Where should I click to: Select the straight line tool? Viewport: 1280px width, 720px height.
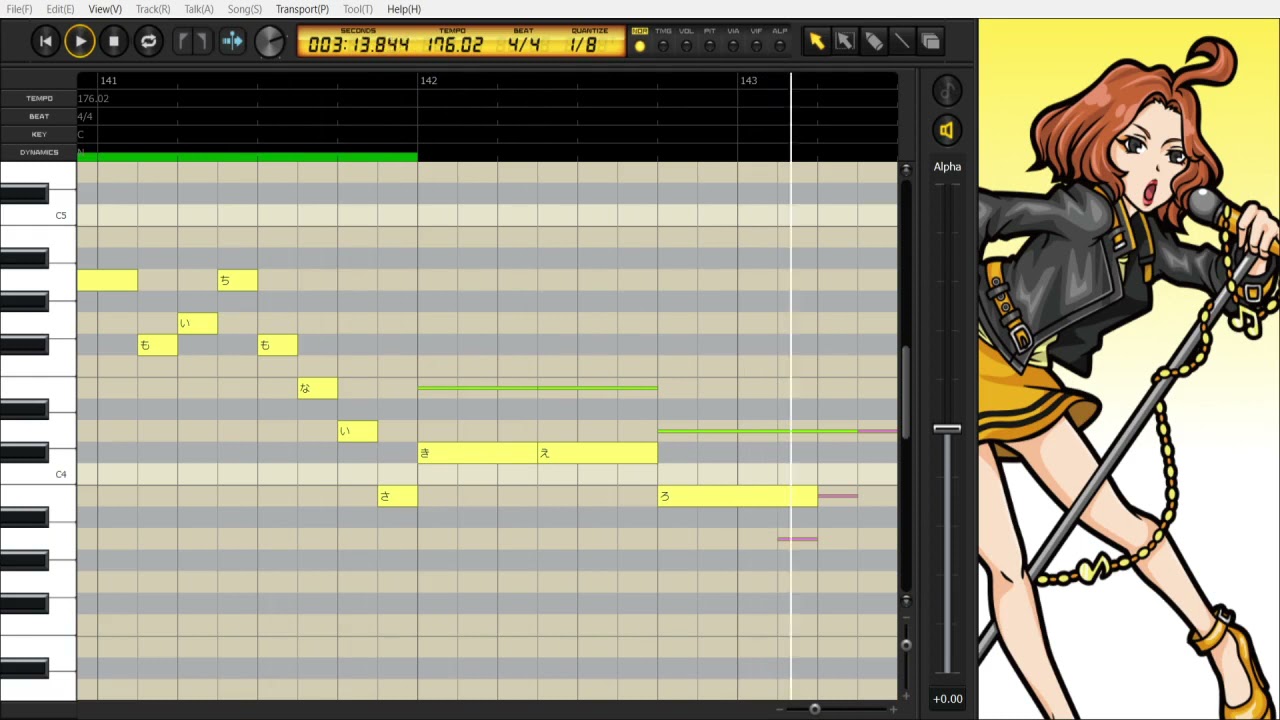point(902,41)
